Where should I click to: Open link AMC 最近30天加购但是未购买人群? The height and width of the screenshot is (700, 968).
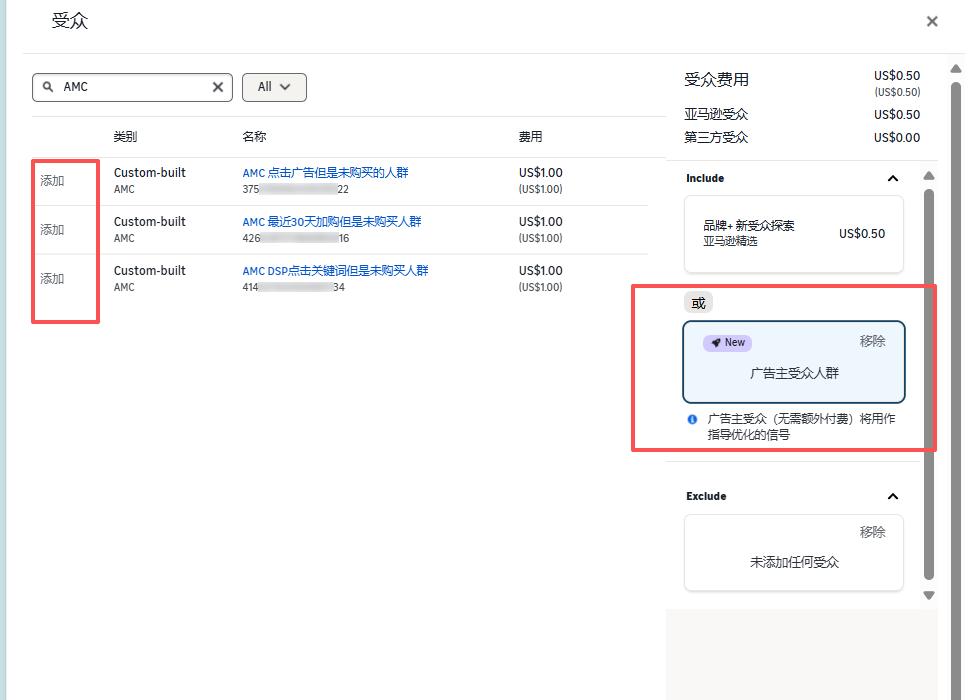click(x=332, y=222)
